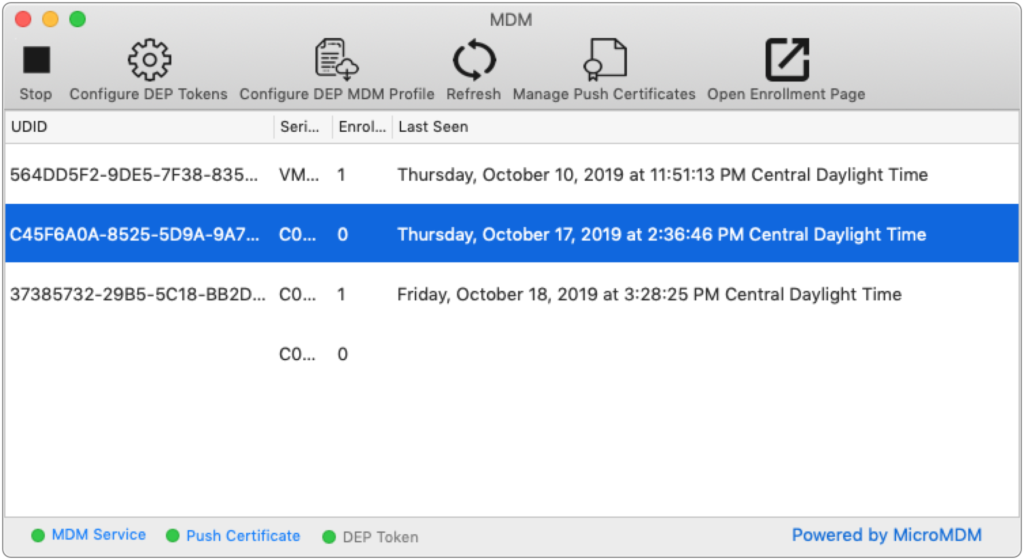The height and width of the screenshot is (560, 1024).
Task: Sort by the Enrolled column header
Action: [362, 127]
